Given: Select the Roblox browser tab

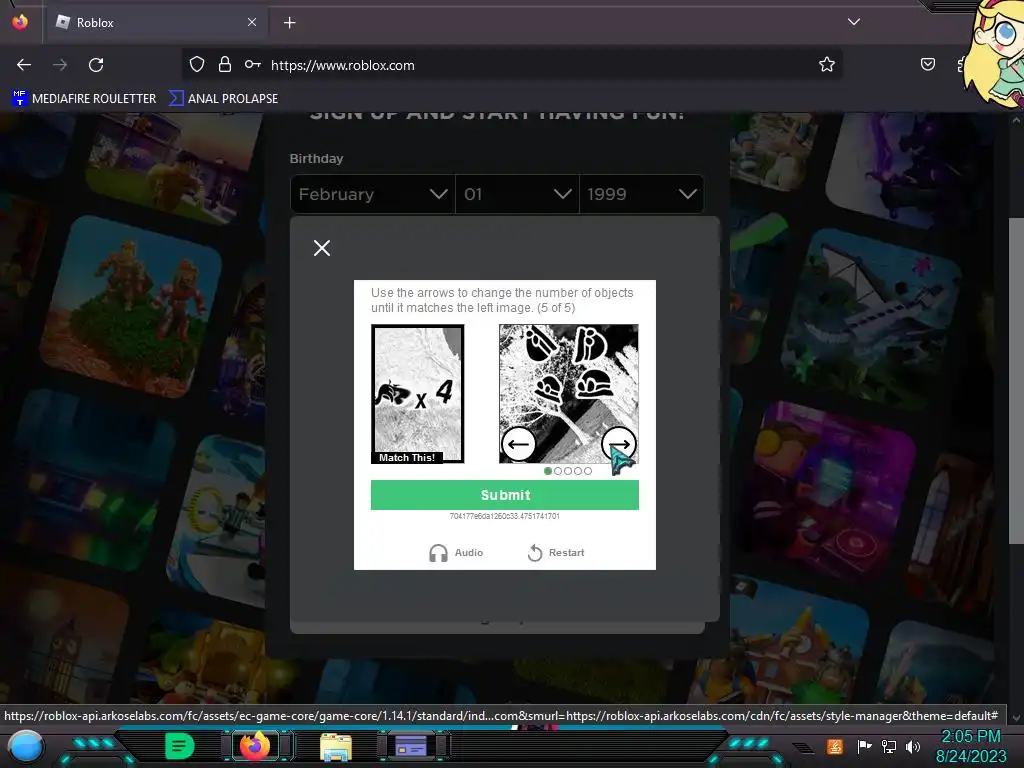Looking at the screenshot, I should 157,22.
